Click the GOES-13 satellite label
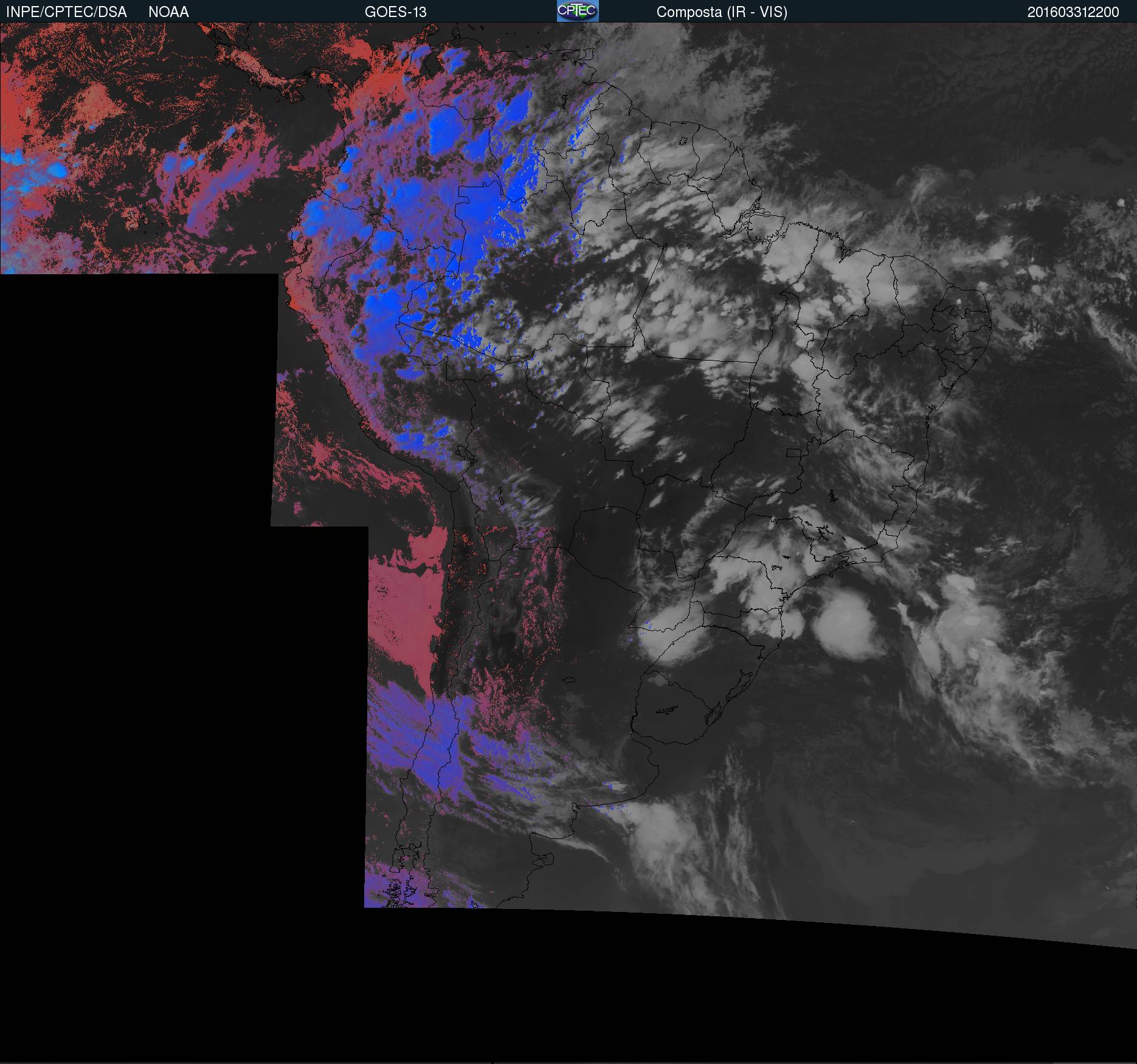Screen dimensions: 1137x1064 click(395, 12)
